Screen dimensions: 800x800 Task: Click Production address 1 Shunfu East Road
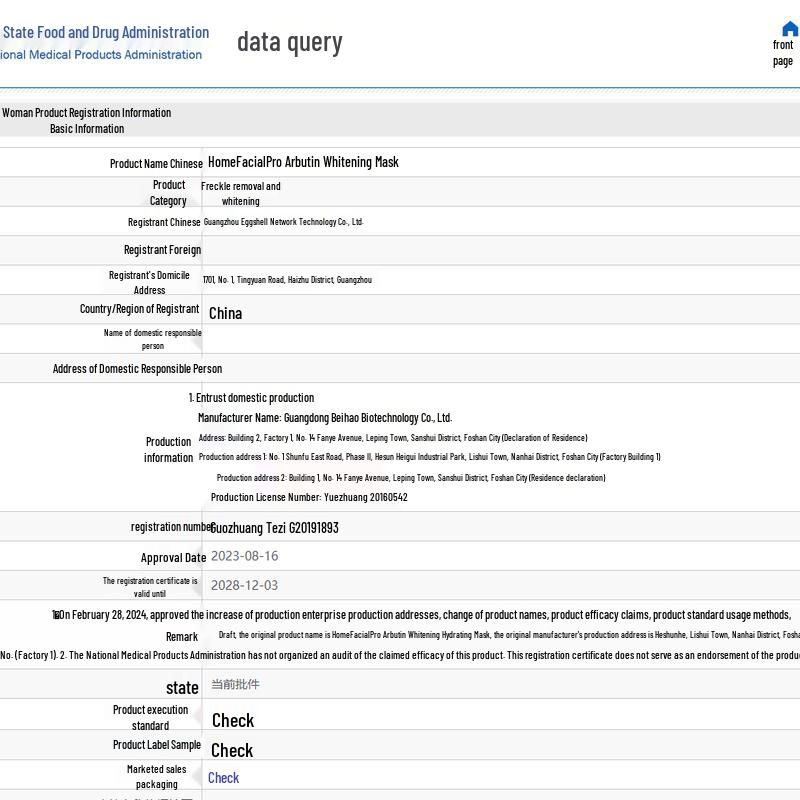[x=430, y=457]
